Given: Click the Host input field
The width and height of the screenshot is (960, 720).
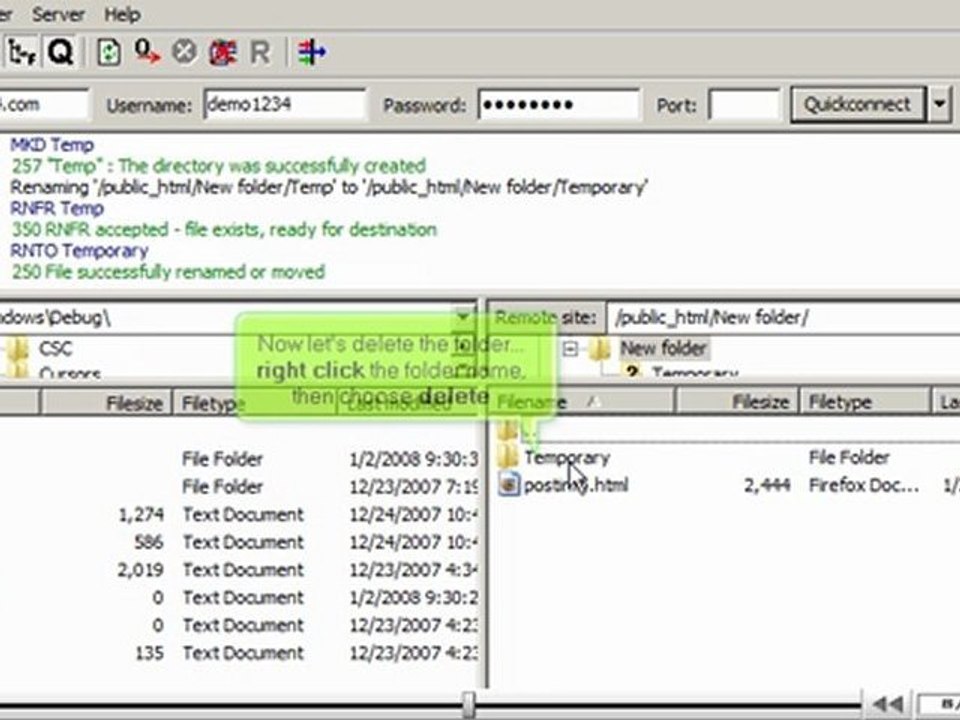Looking at the screenshot, I should [43, 105].
